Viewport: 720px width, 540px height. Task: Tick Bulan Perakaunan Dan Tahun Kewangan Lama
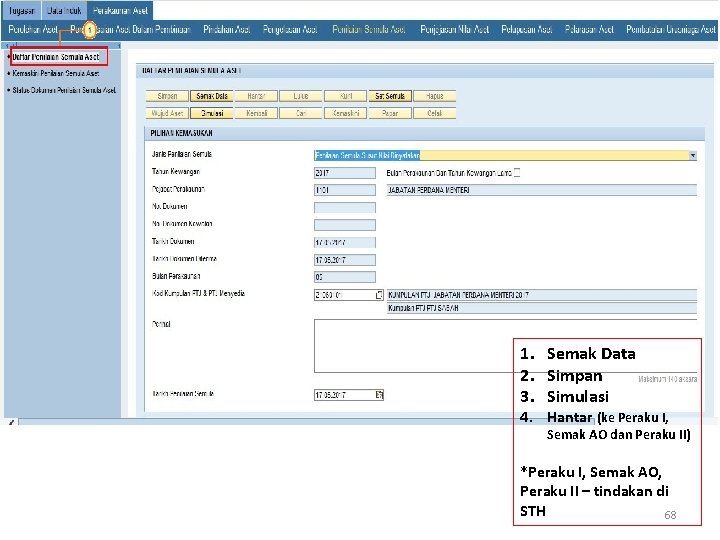pyautogui.click(x=517, y=173)
